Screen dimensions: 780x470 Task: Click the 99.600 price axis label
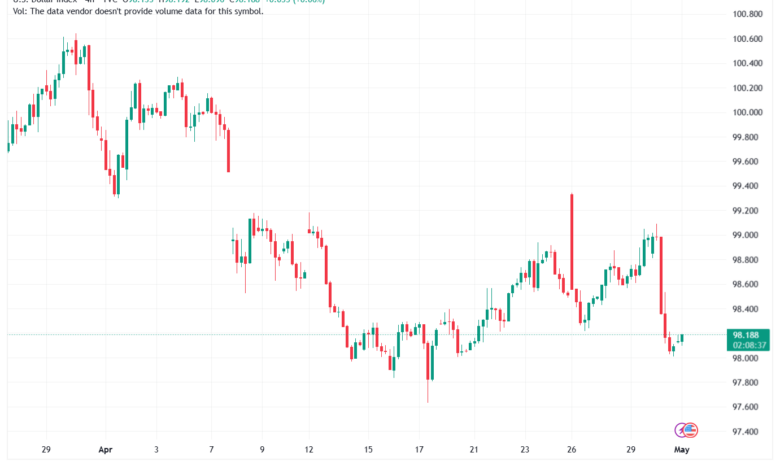[746, 162]
